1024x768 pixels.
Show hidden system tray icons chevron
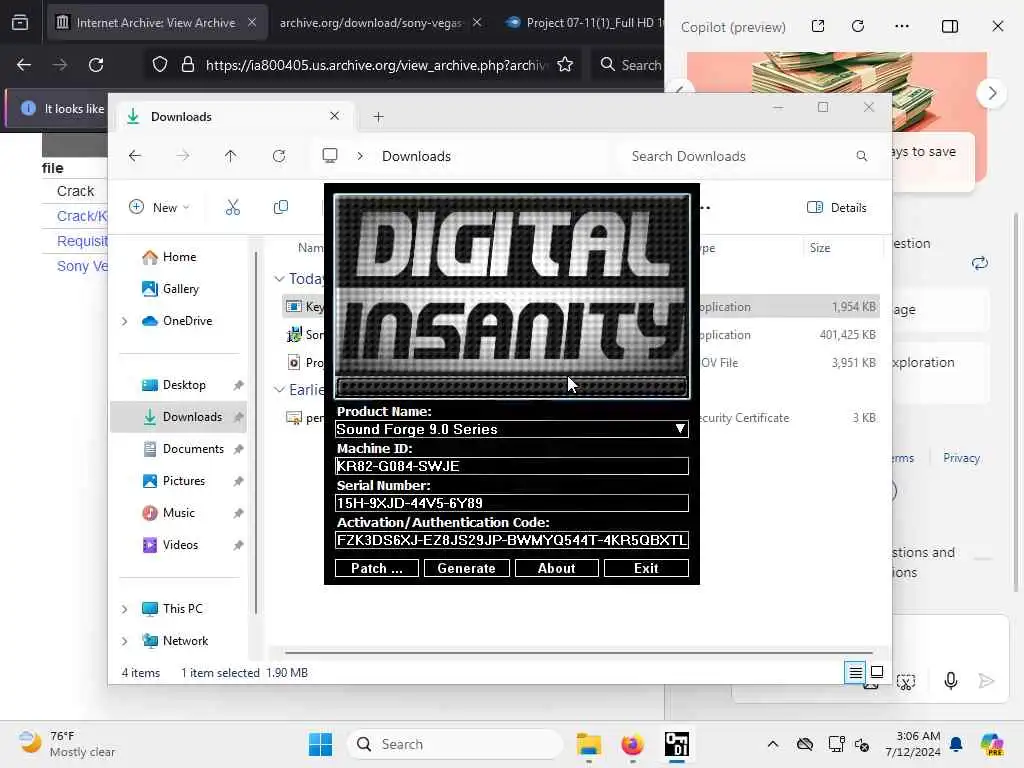coord(773,744)
